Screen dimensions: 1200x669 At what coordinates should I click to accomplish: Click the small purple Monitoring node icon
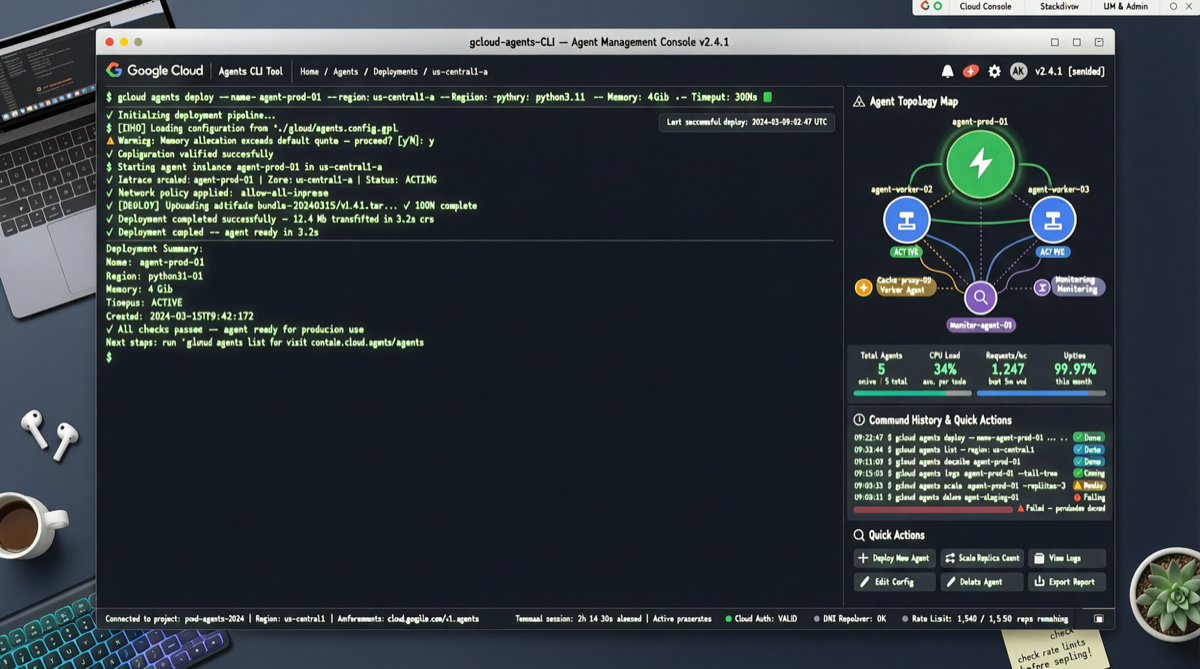[1041, 287]
